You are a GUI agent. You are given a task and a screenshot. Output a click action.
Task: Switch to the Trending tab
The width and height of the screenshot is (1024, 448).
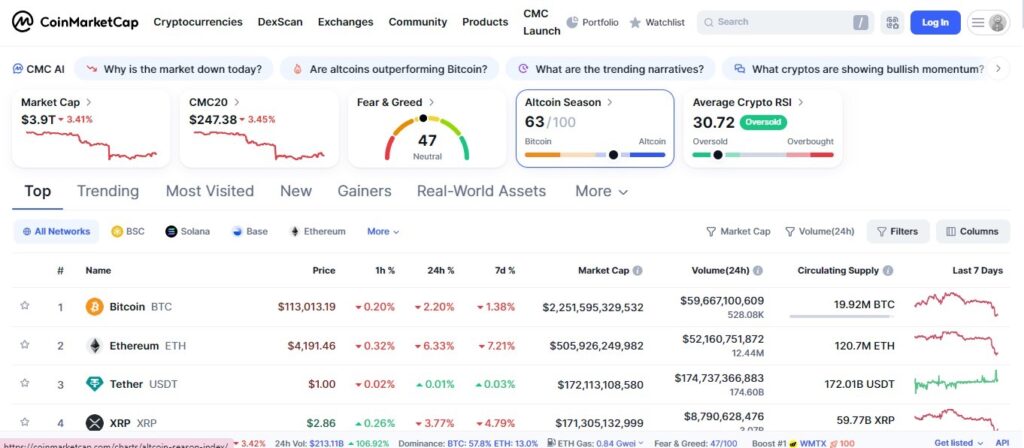108,191
